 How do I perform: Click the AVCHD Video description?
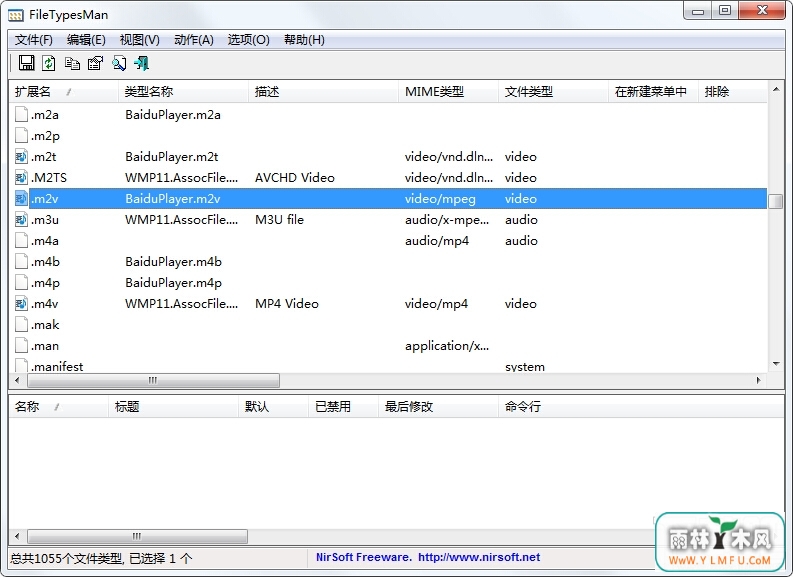[x=295, y=177]
